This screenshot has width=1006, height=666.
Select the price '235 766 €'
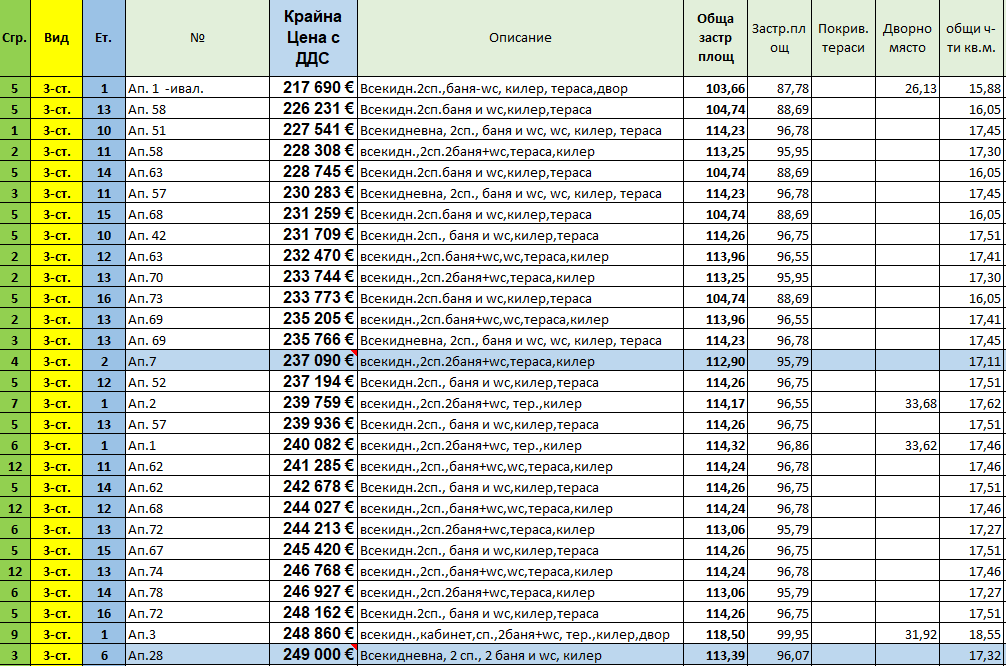tap(313, 340)
